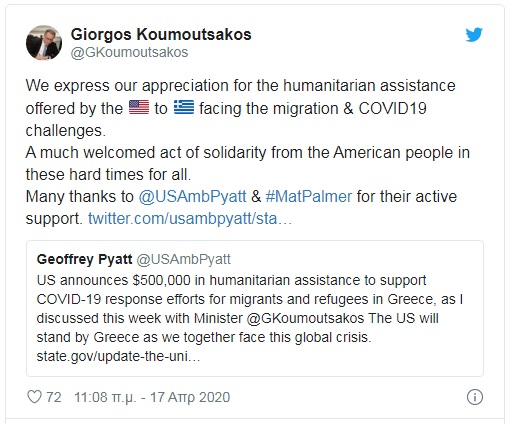This screenshot has height=424, width=510.
Task: Open the @USAmbPyatt mention link
Action: [192, 196]
